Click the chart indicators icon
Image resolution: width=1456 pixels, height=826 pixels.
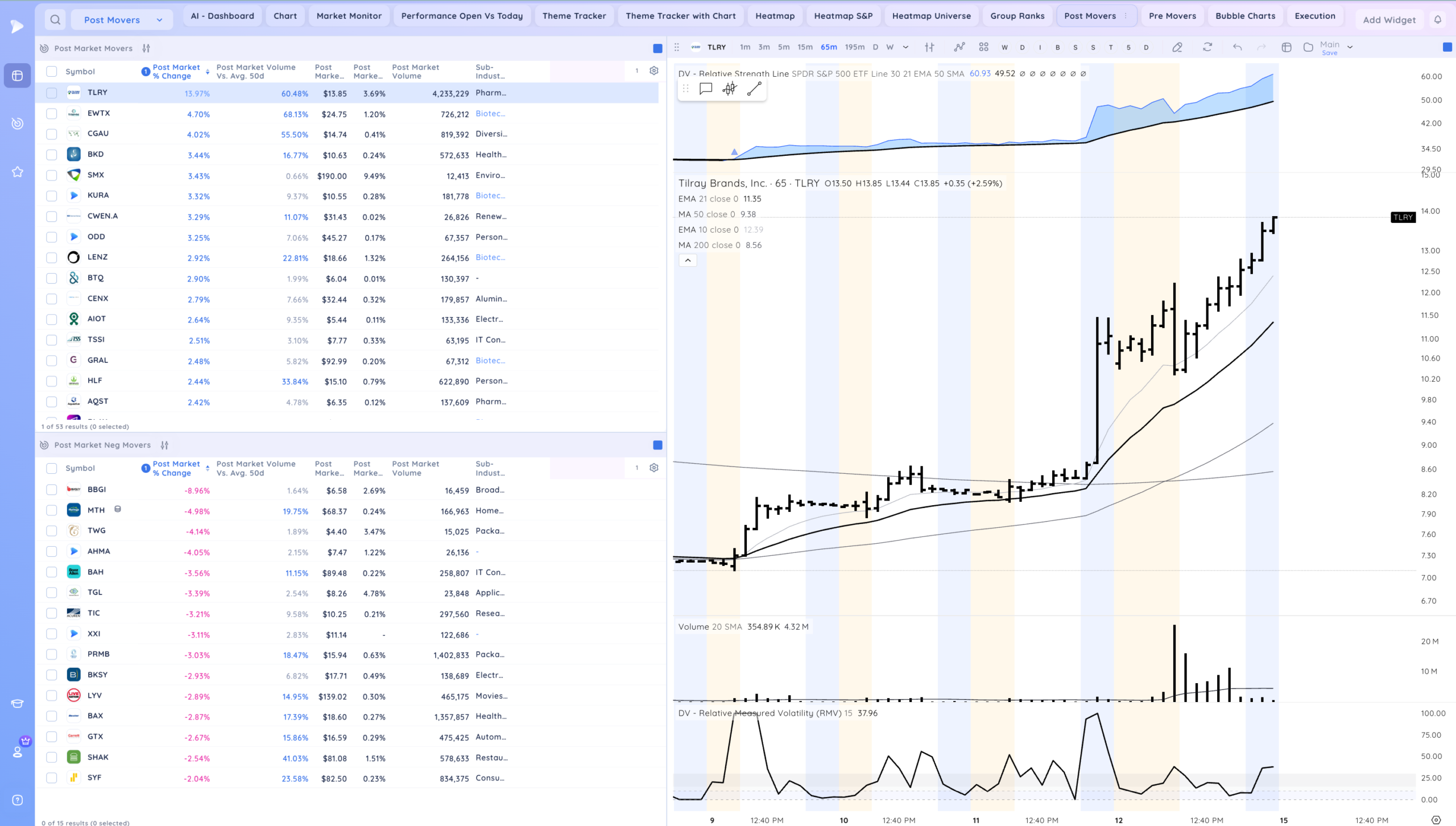[x=959, y=47]
